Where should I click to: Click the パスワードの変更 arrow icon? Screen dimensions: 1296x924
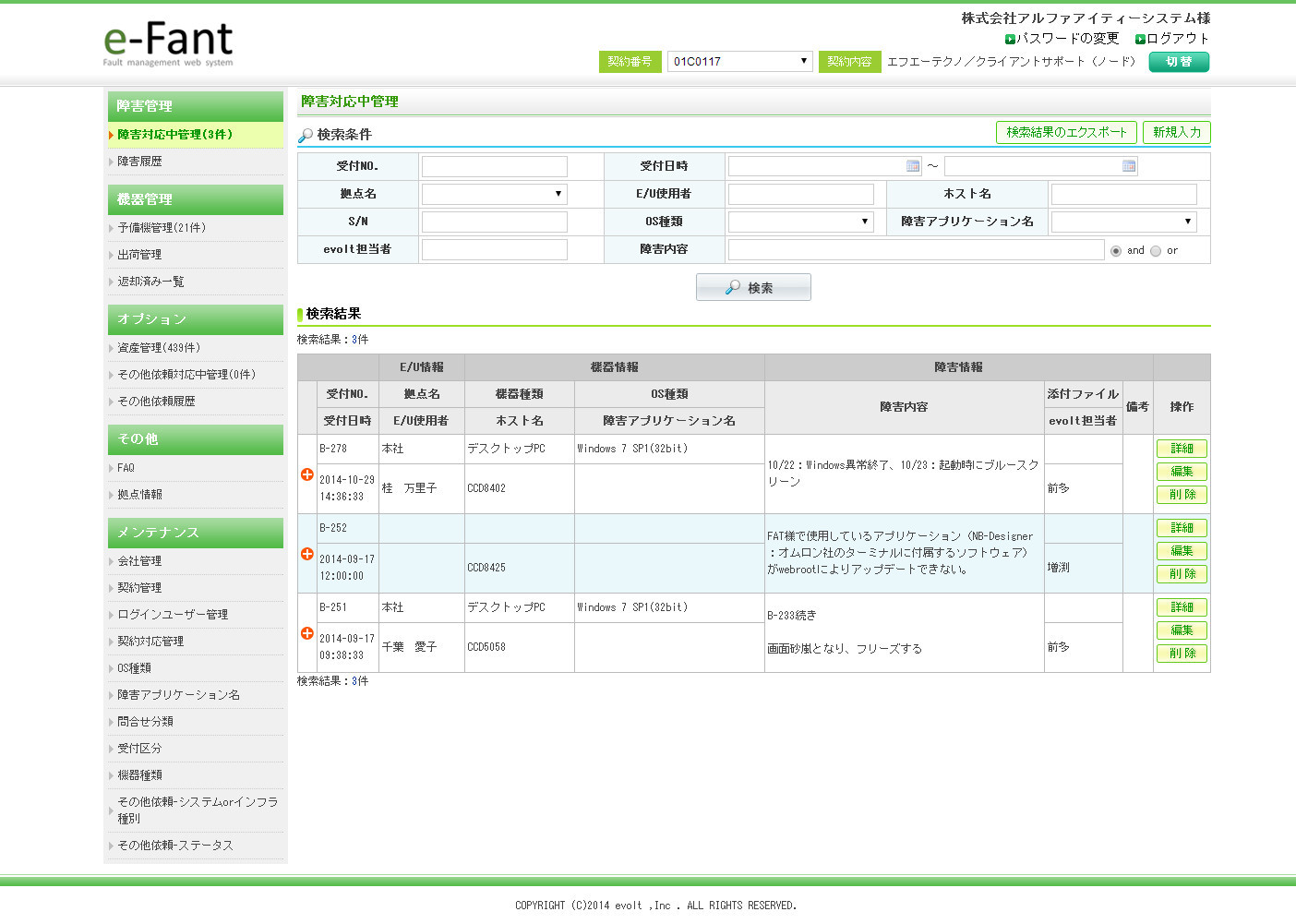pyautogui.click(x=1010, y=39)
